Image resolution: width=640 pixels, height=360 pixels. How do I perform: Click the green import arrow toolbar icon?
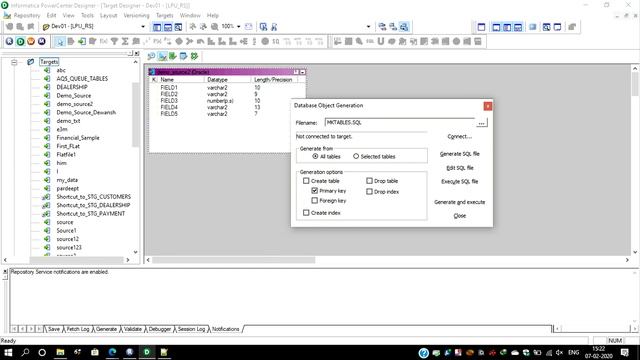pos(82,41)
